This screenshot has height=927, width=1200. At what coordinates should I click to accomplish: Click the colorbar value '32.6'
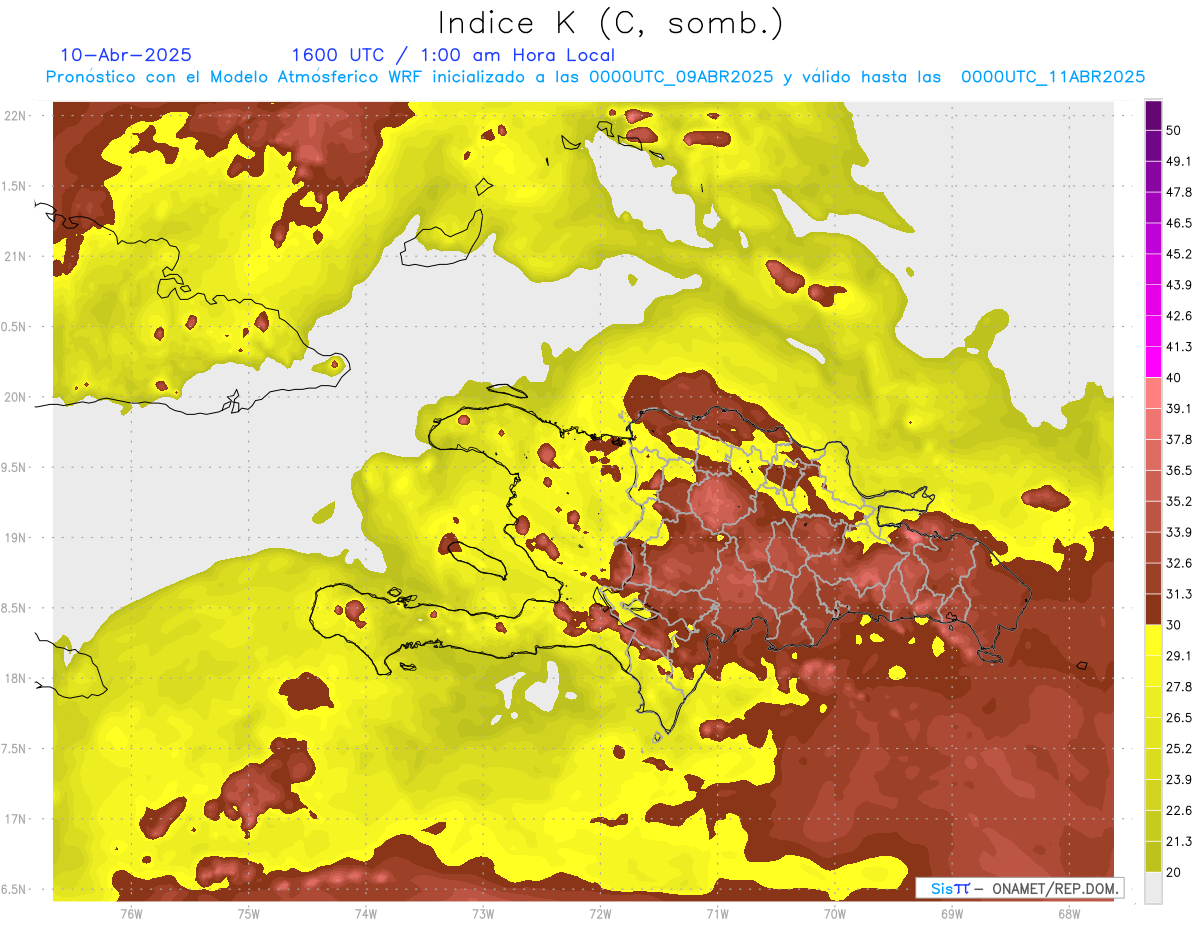coord(1179,563)
